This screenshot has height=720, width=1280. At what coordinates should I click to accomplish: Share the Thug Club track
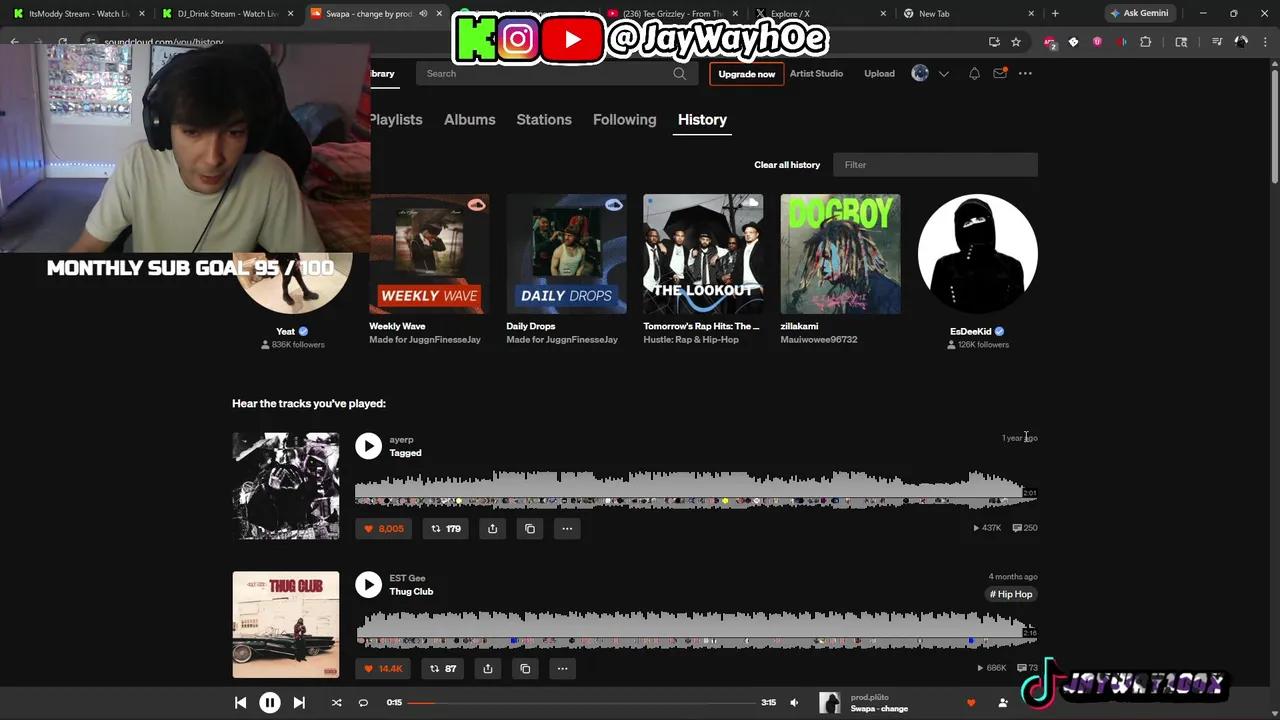tap(488, 669)
